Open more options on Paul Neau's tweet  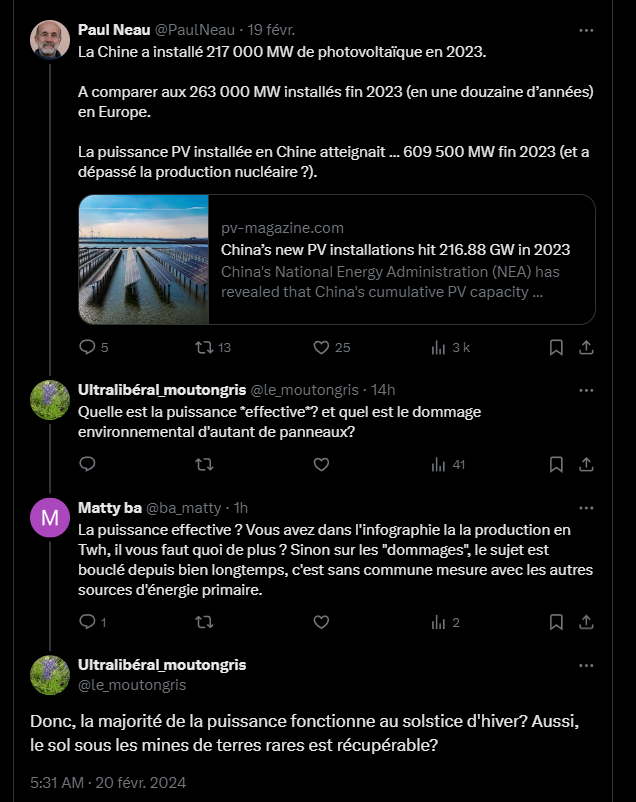pyautogui.click(x=586, y=30)
